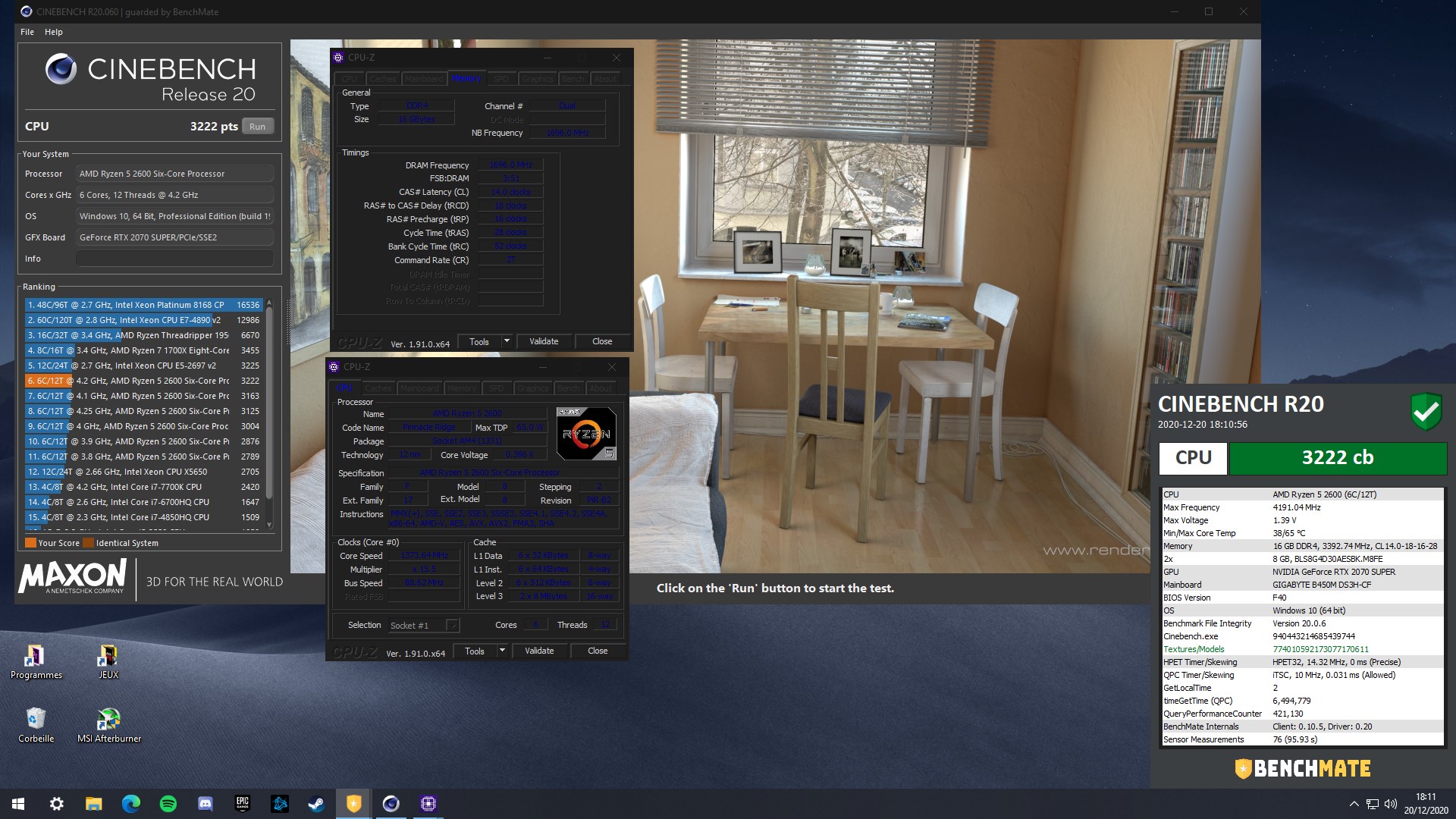Launch Microsoft Edge from the taskbar
The image size is (1456, 819).
click(x=130, y=804)
